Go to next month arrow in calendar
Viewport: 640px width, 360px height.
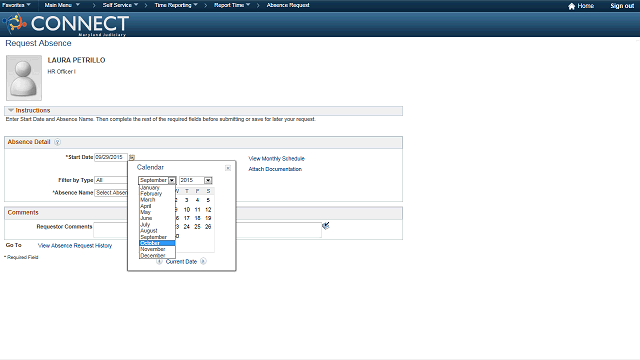point(203,261)
